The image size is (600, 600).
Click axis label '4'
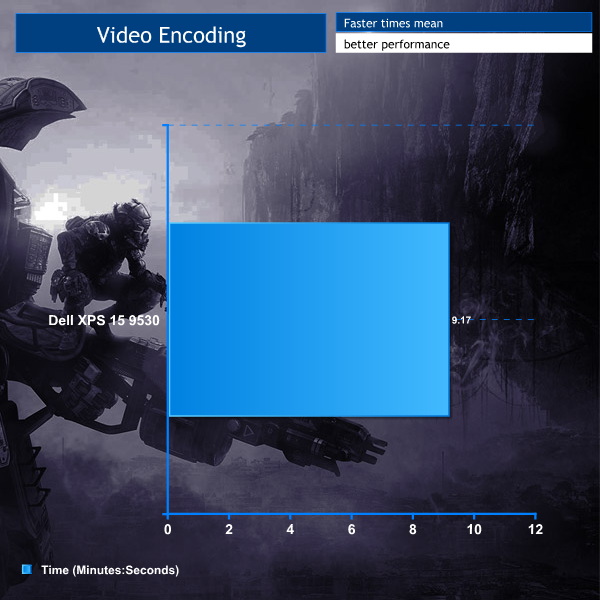[290, 530]
